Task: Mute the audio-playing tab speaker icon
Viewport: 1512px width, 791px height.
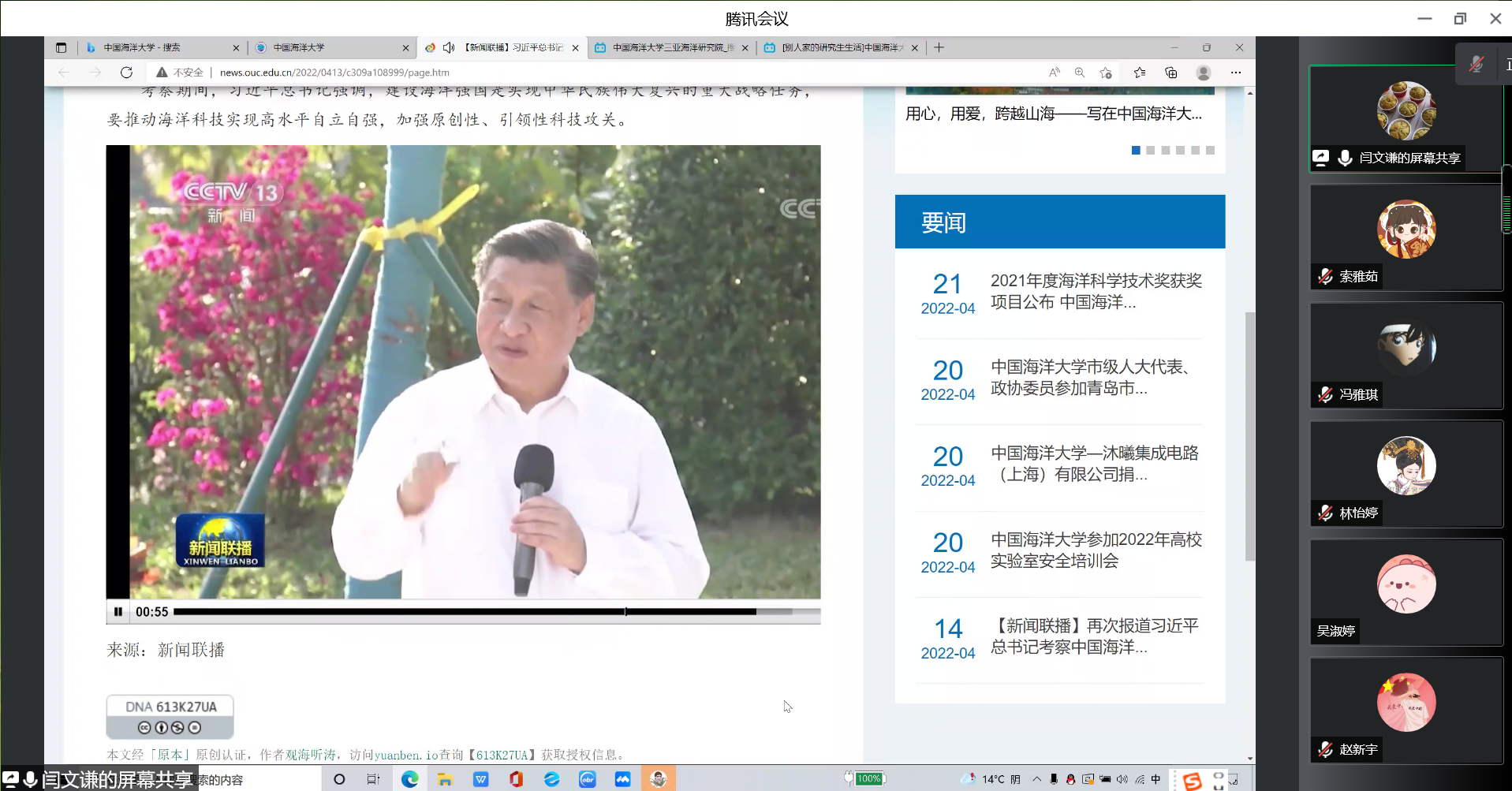Action: (449, 48)
